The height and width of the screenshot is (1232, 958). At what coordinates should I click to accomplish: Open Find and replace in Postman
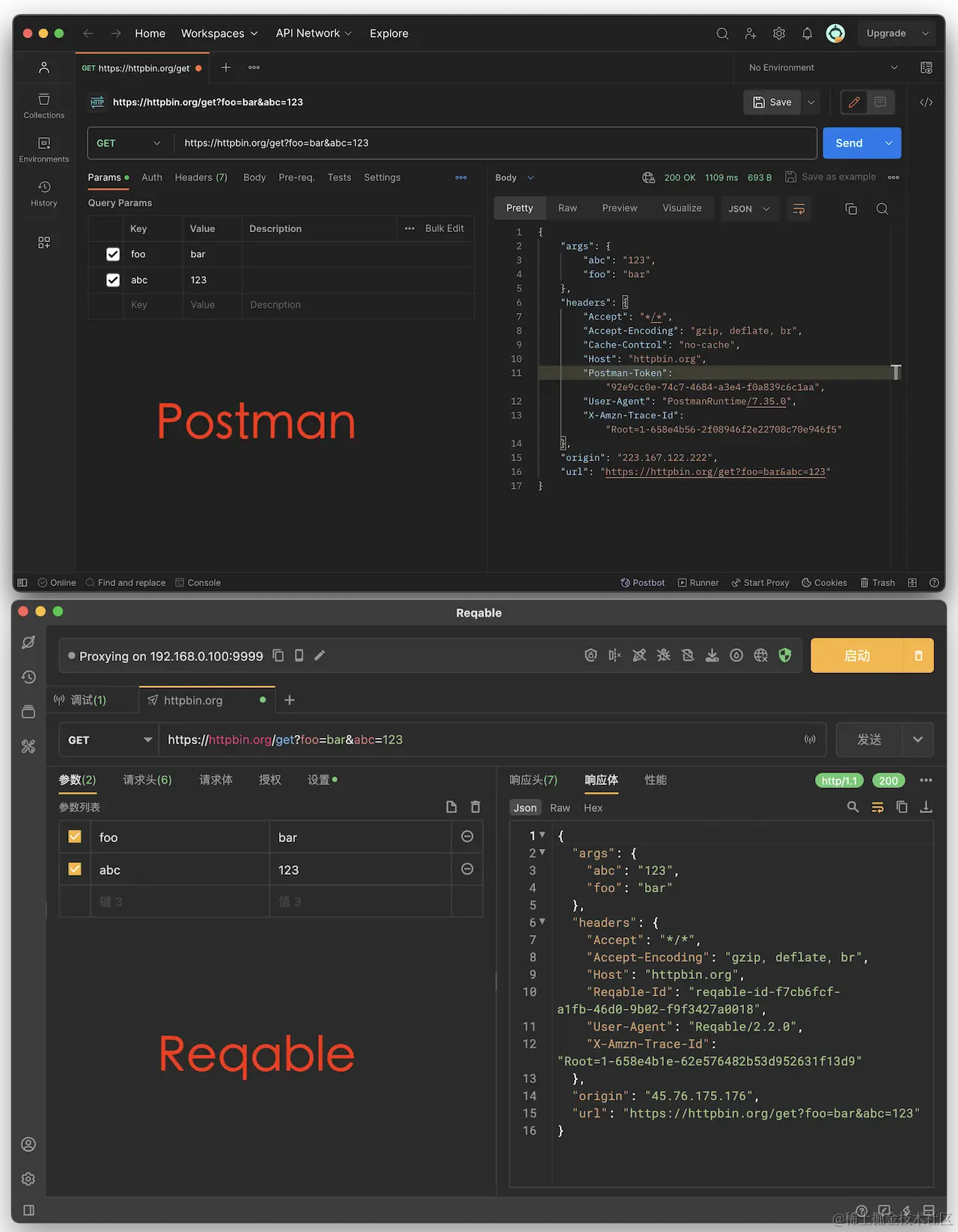click(x=126, y=583)
